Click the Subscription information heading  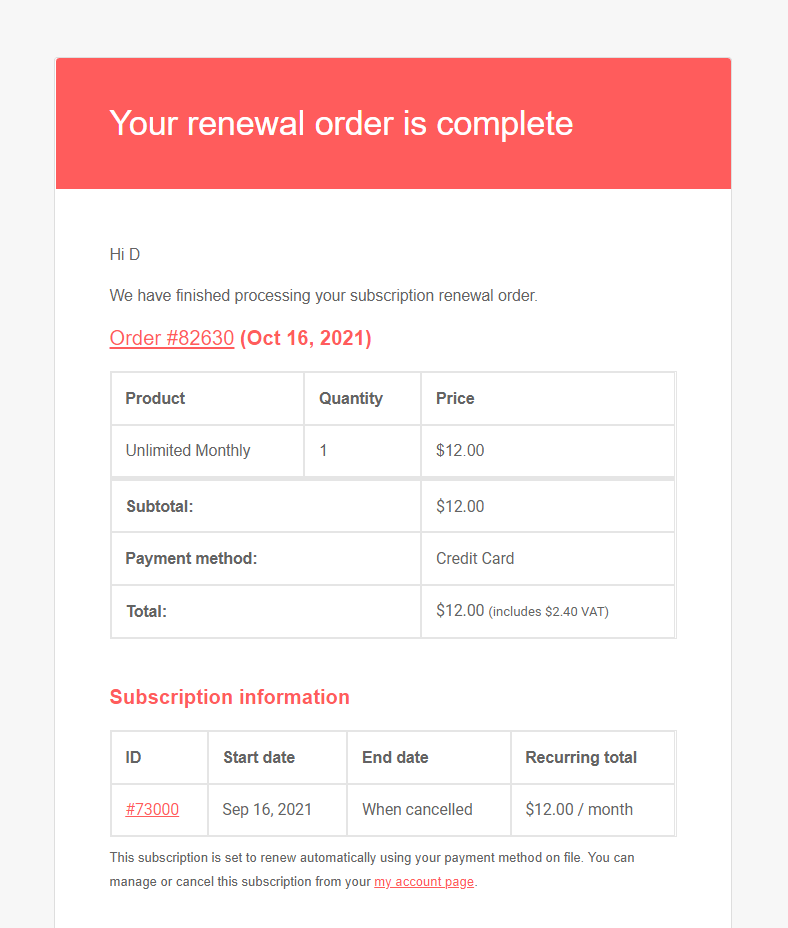(229, 697)
